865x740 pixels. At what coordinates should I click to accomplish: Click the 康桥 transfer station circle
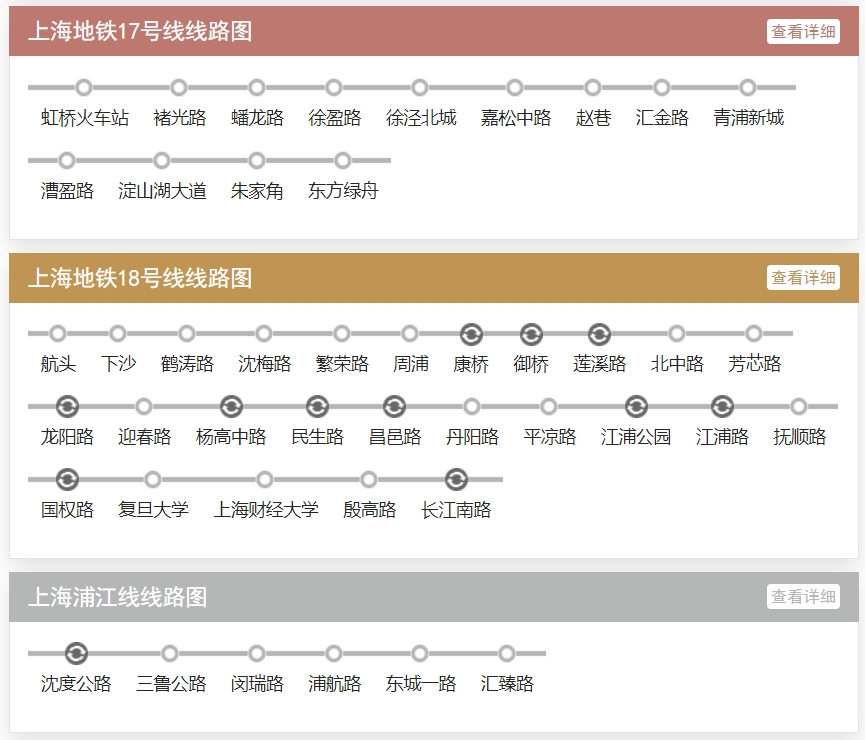pos(471,334)
